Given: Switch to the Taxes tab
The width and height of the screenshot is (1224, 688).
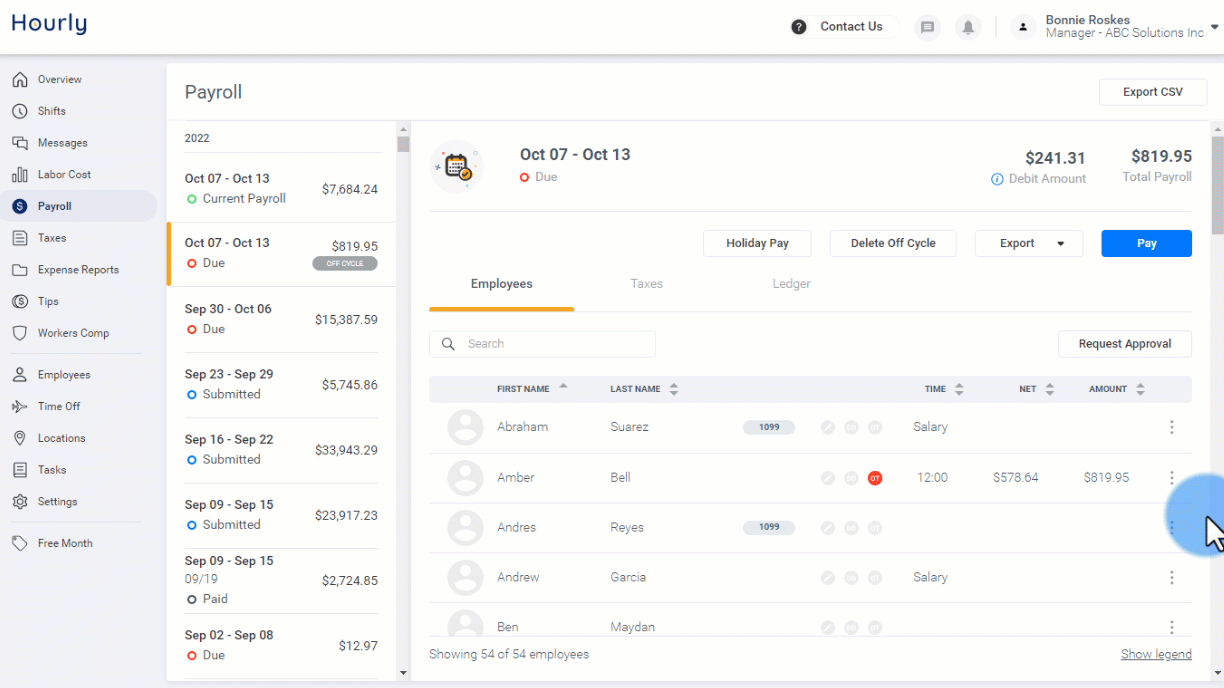Looking at the screenshot, I should pyautogui.click(x=647, y=284).
